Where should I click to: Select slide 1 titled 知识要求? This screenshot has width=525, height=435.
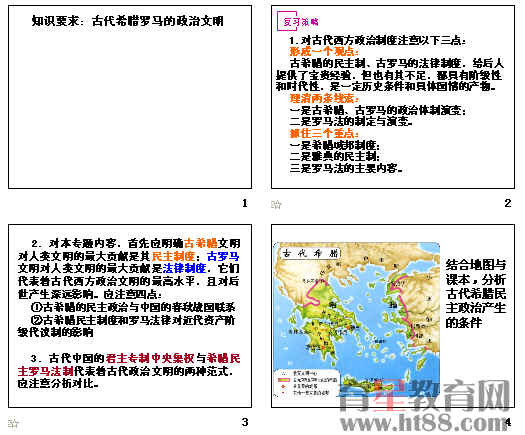[x=130, y=97]
